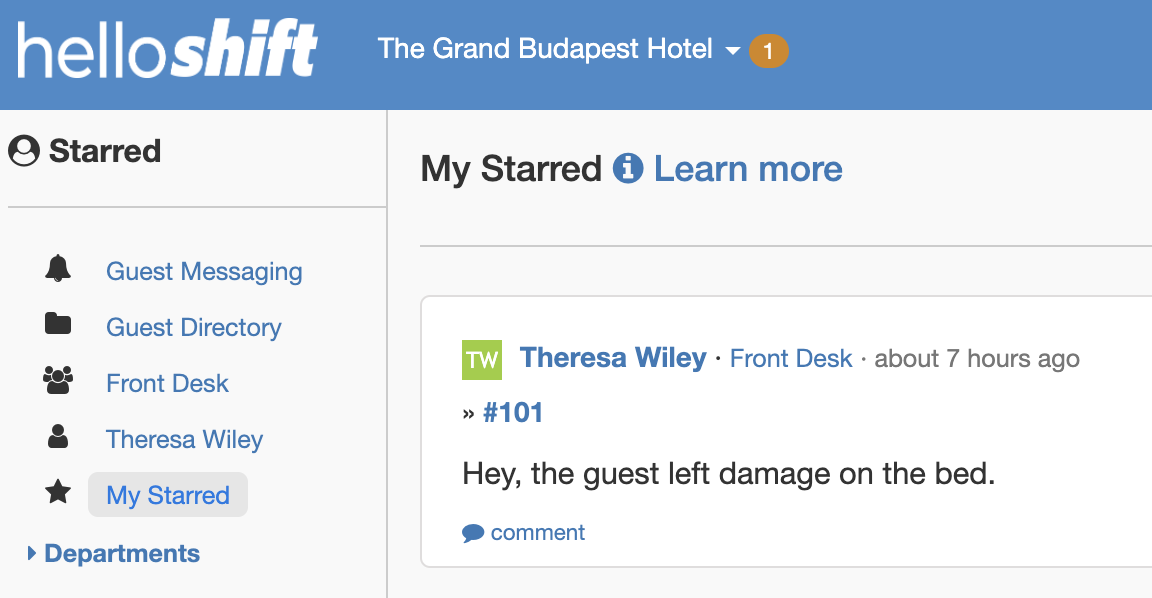1152x598 pixels.
Task: Click the bell icon beside Guest Messaging
Action: pos(58,269)
